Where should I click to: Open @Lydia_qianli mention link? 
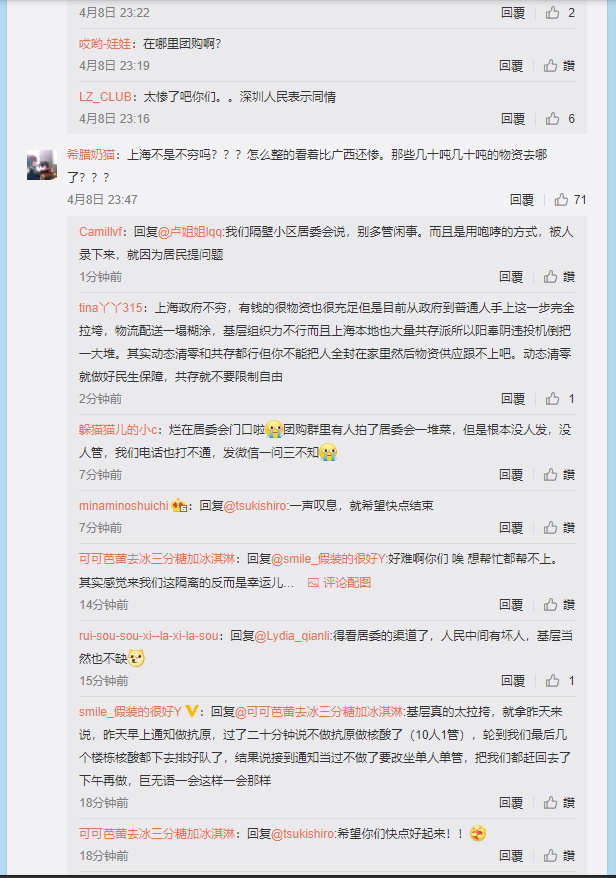(x=293, y=636)
